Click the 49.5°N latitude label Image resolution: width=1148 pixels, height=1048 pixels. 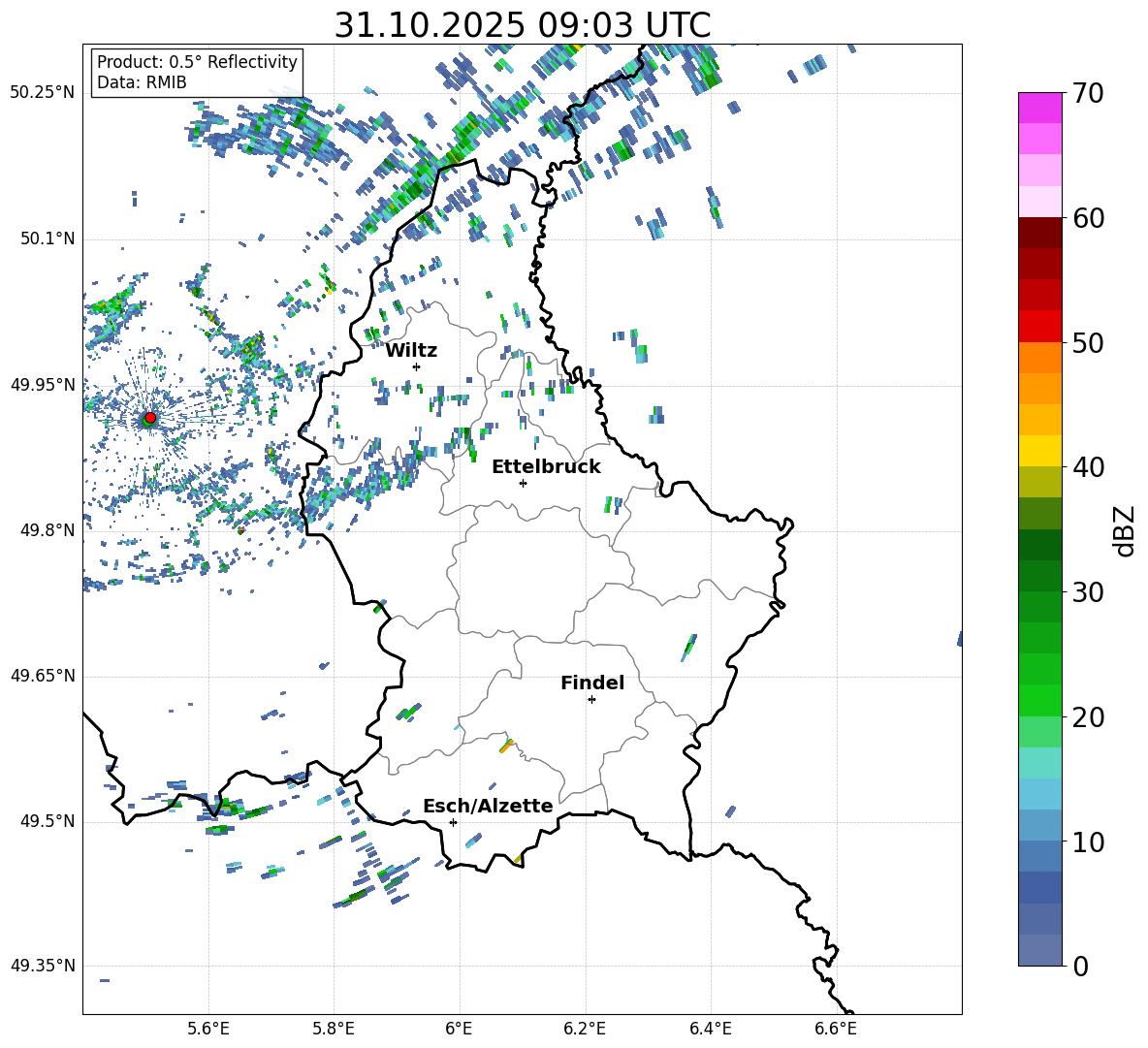[47, 821]
